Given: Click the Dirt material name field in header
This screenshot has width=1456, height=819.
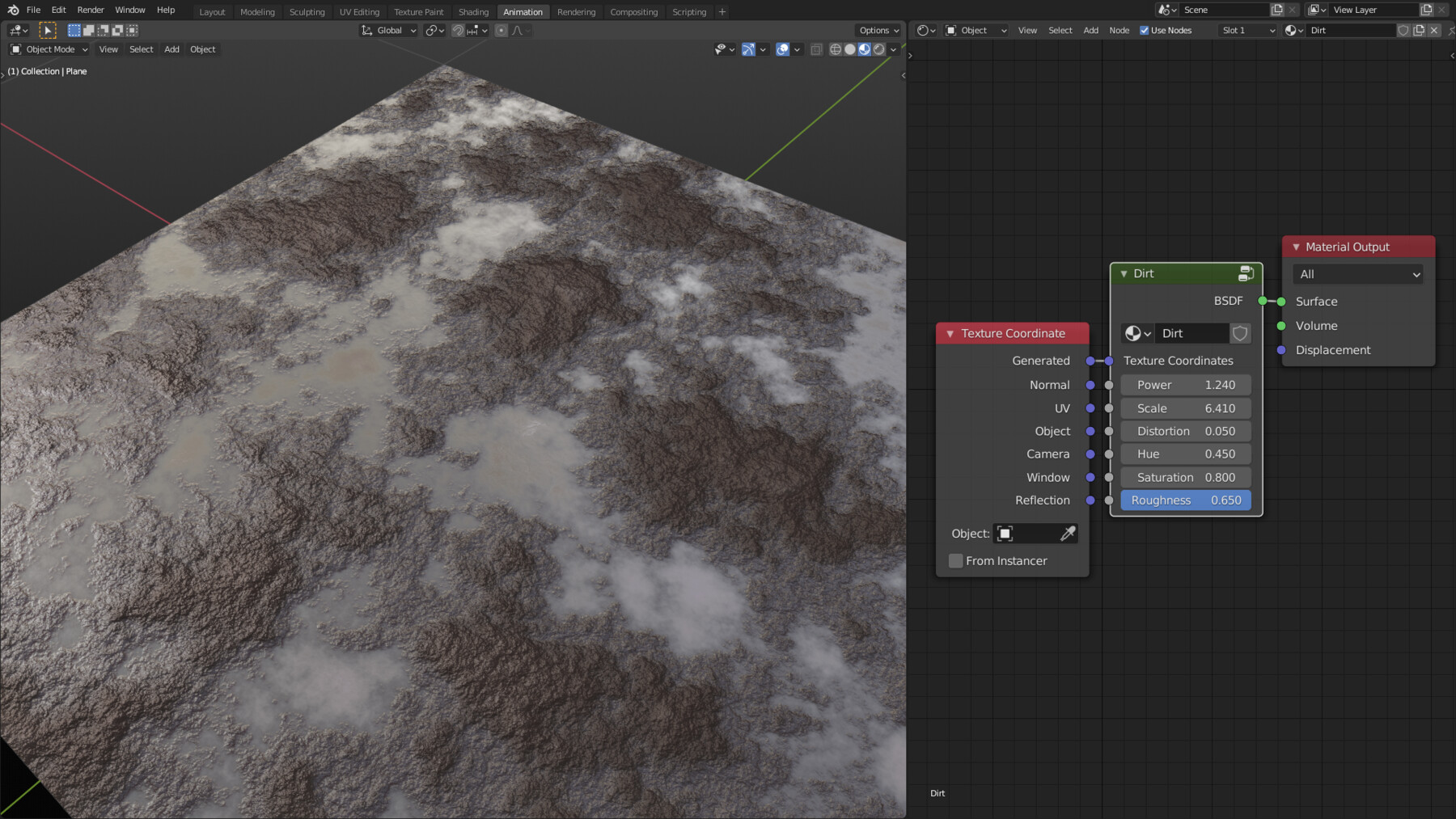Looking at the screenshot, I should [x=1349, y=31].
